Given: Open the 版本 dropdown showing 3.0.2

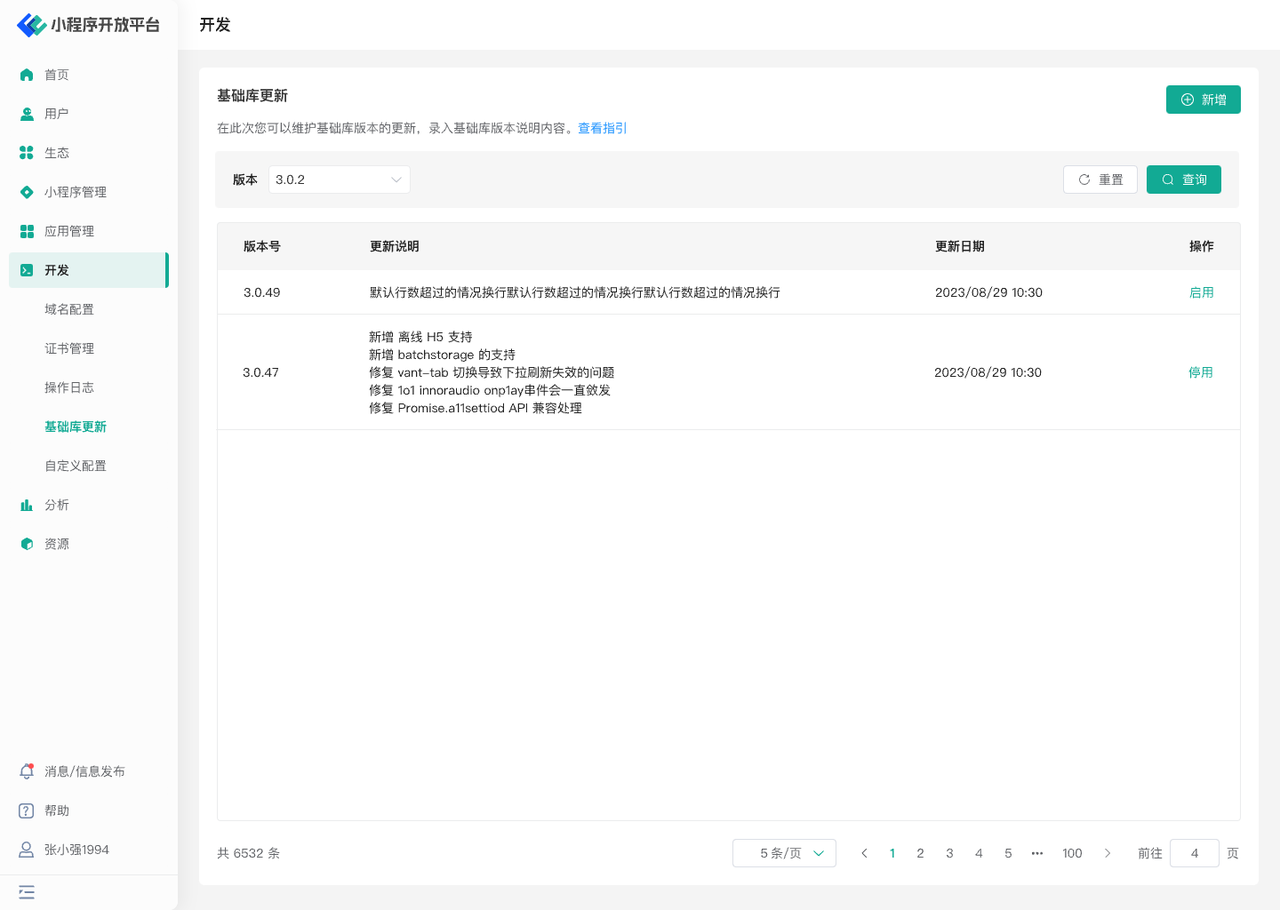Looking at the screenshot, I should pos(339,180).
